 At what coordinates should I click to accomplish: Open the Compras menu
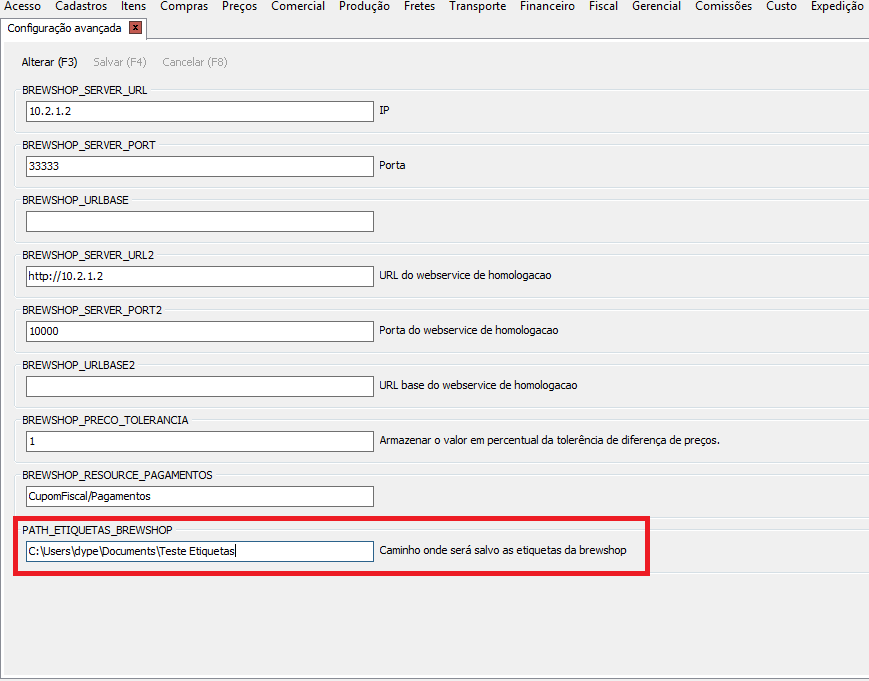[x=184, y=6]
